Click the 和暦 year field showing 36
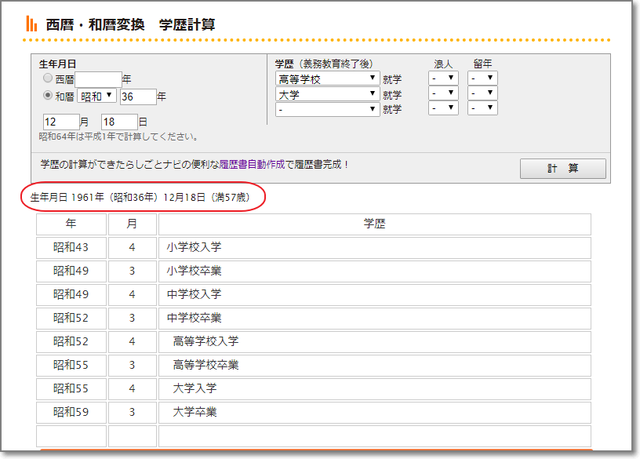Screen dimensions: 640x459 pos(138,97)
